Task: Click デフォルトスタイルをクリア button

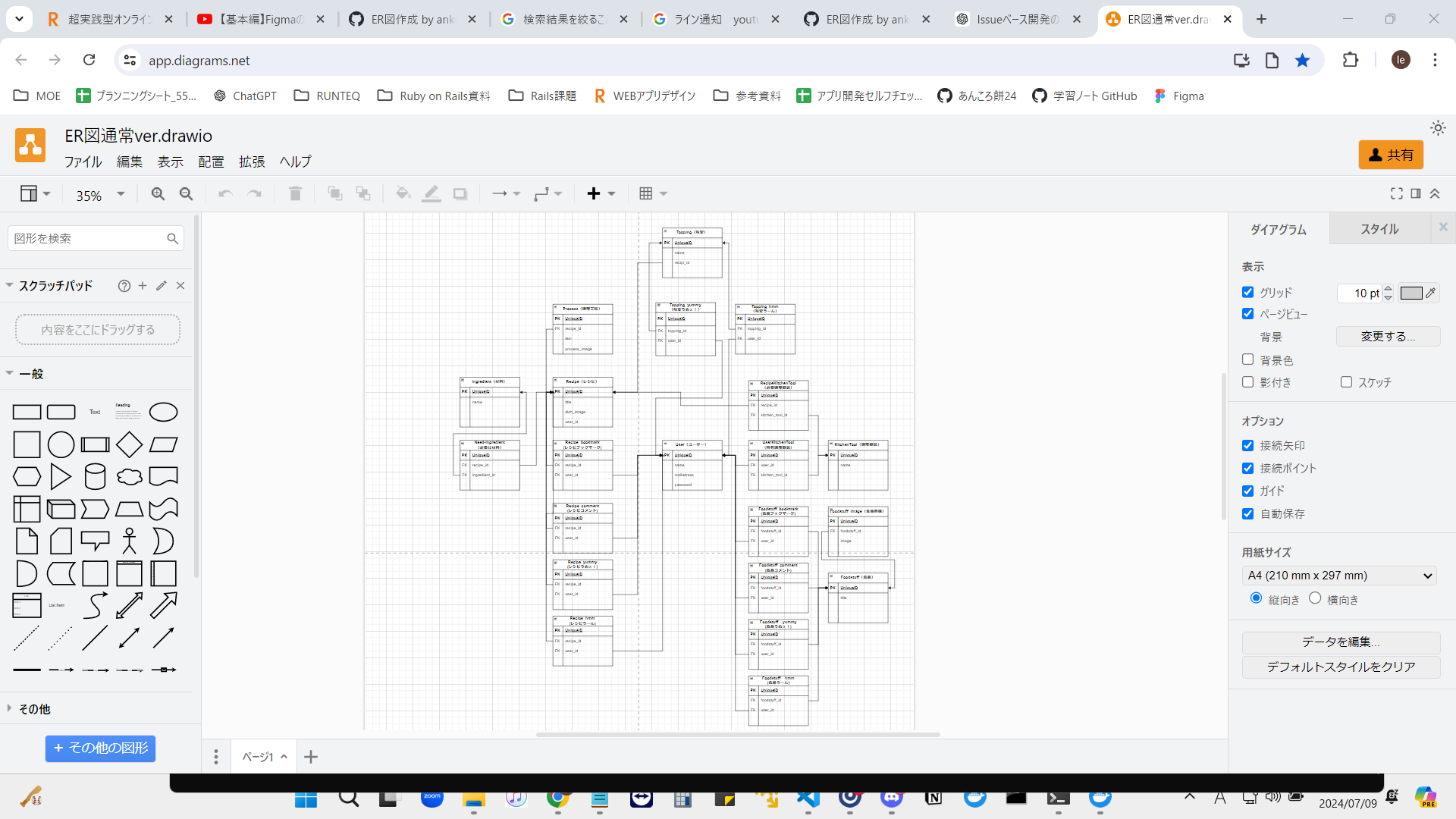Action: pos(1341,667)
